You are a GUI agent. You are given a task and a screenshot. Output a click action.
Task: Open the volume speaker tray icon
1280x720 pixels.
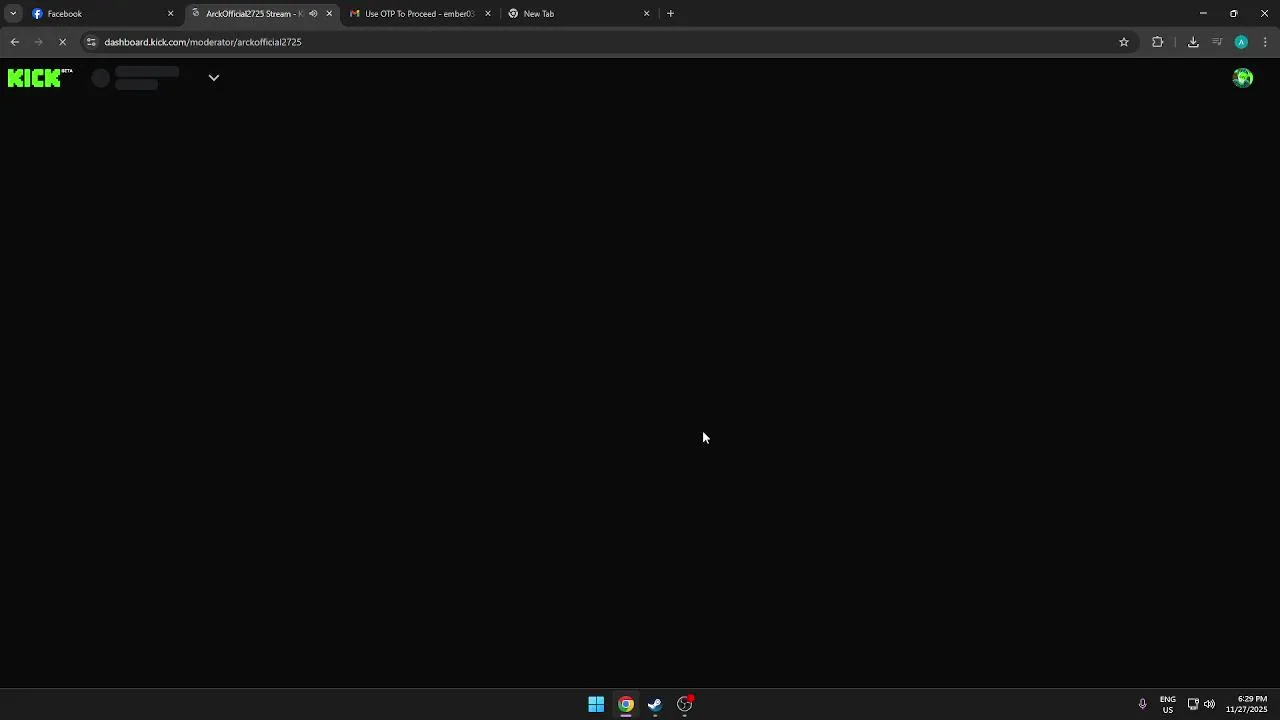pos(1209,704)
